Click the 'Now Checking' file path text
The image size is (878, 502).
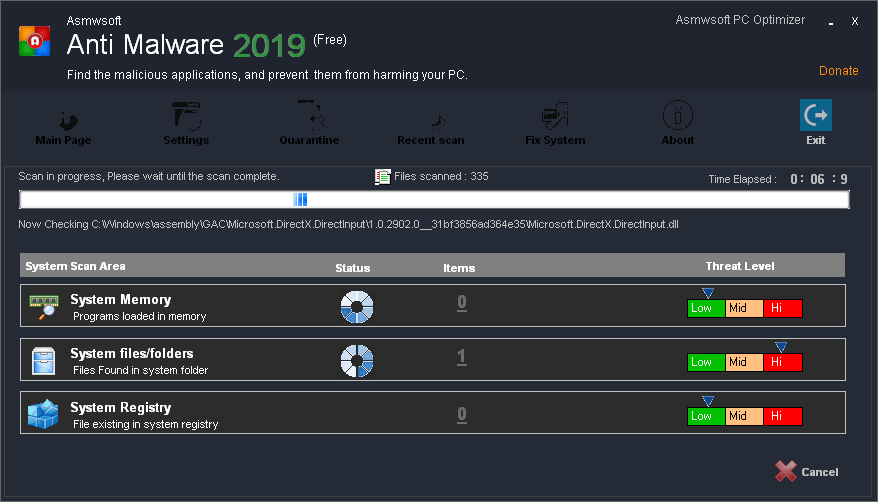[x=348, y=224]
